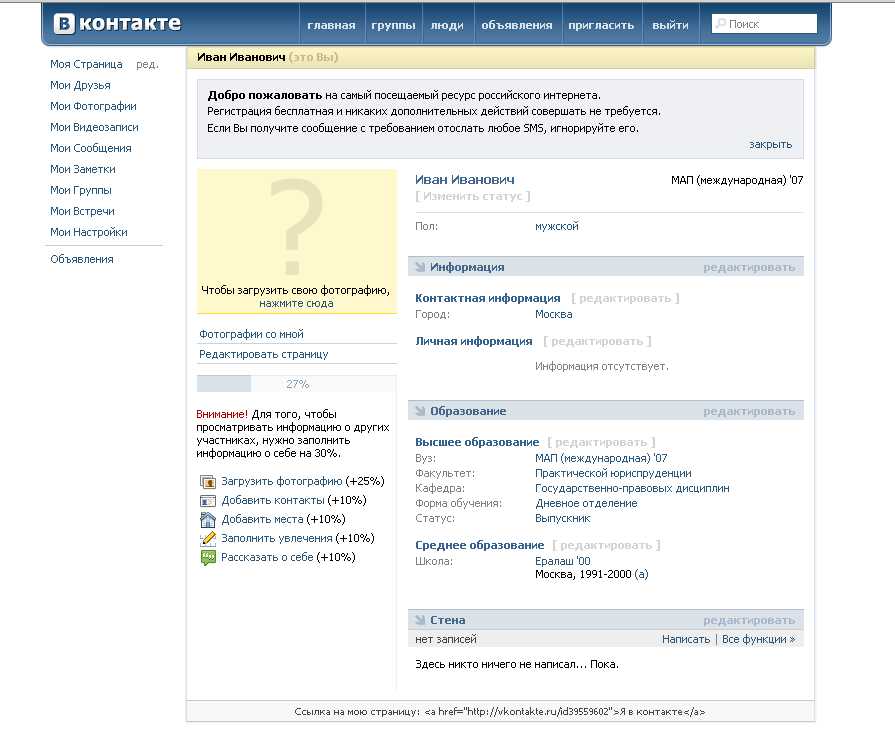Open Мои Друзья
The height and width of the screenshot is (732, 895).
[x=80, y=85]
